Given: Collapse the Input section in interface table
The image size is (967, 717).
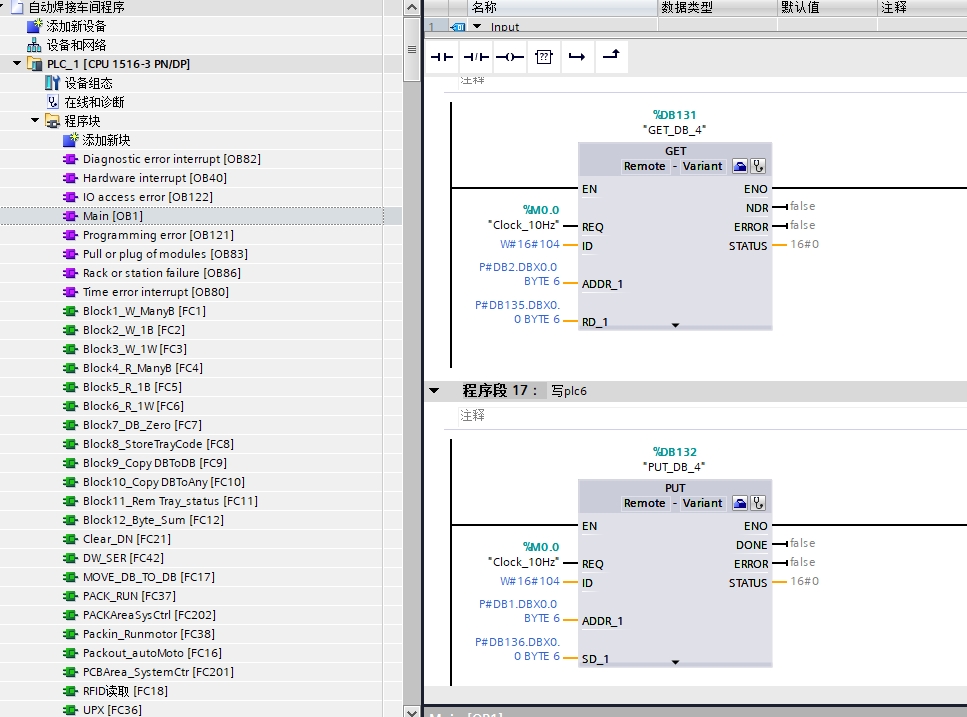Looking at the screenshot, I should 477,27.
